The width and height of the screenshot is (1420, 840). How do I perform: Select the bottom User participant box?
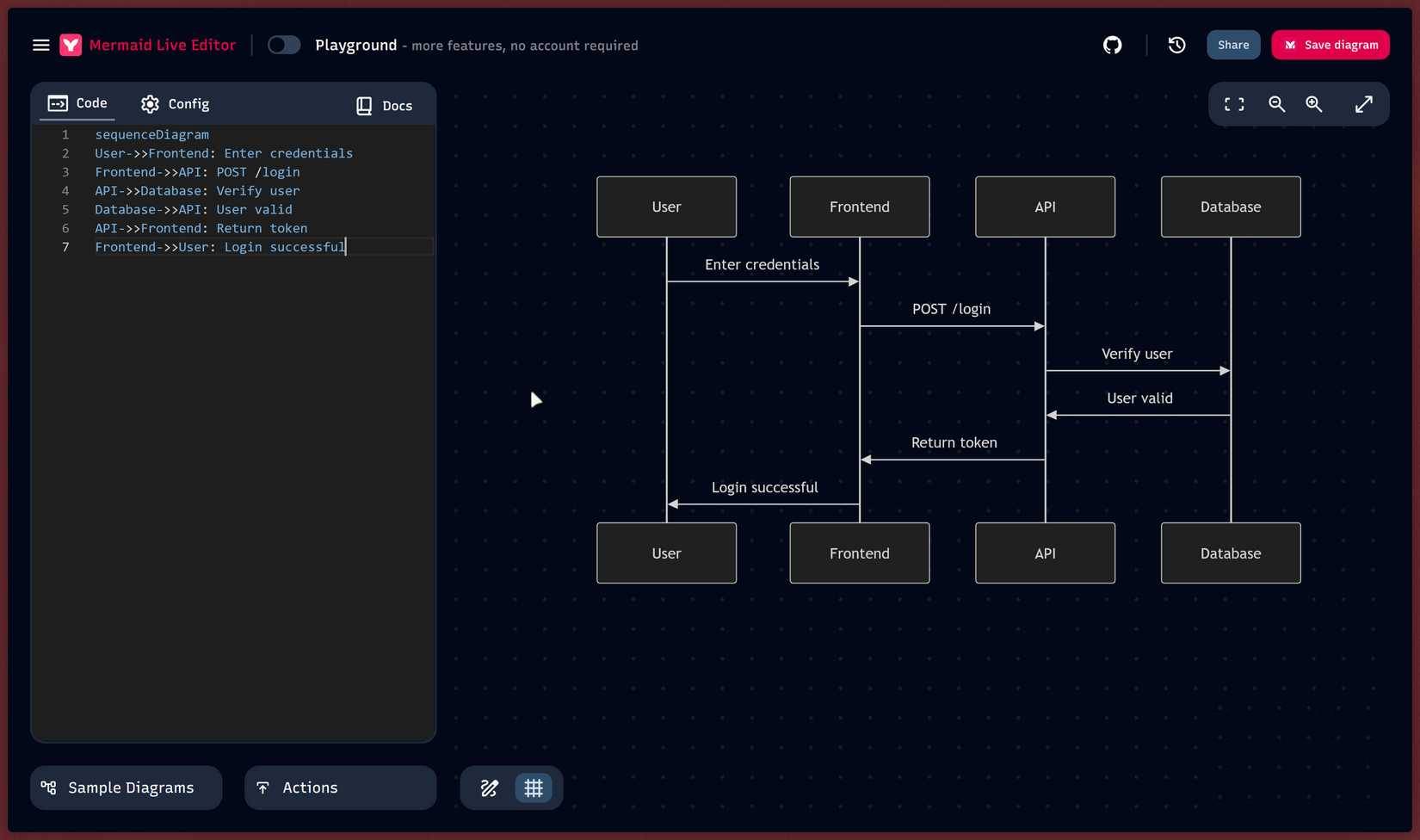click(x=667, y=553)
